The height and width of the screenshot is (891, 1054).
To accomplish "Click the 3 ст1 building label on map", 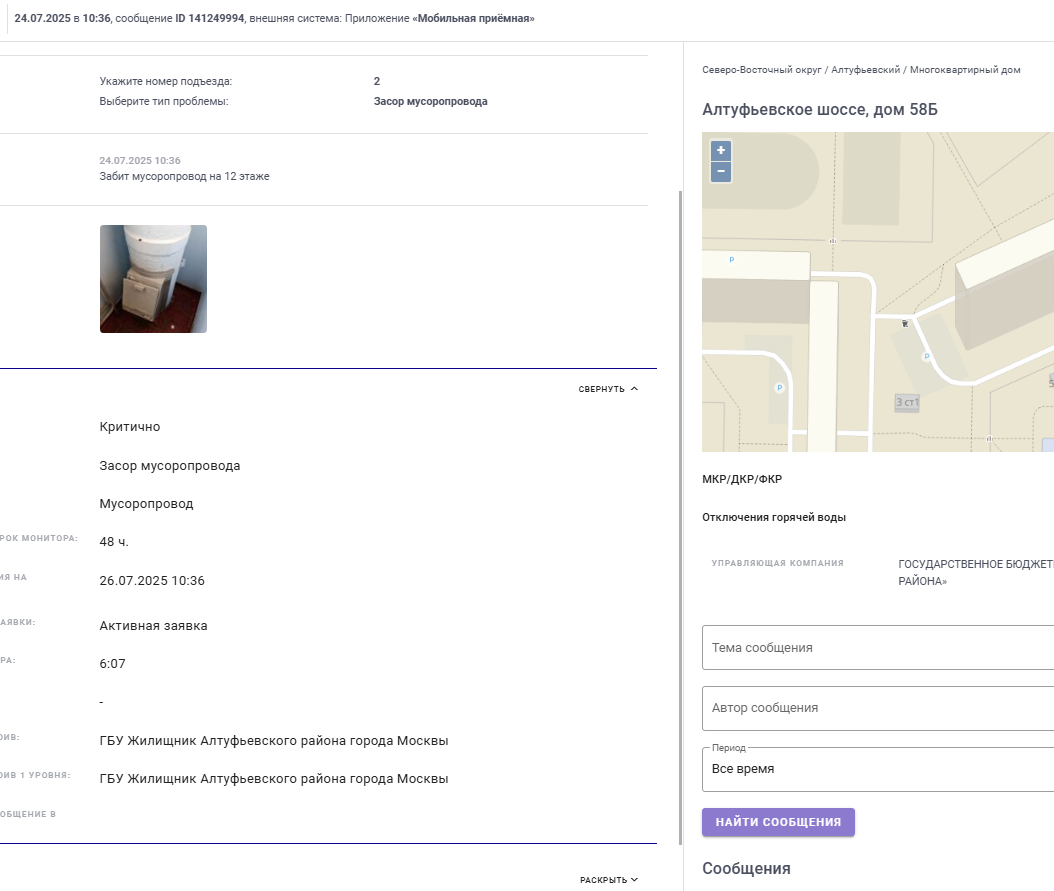I will [x=907, y=402].
